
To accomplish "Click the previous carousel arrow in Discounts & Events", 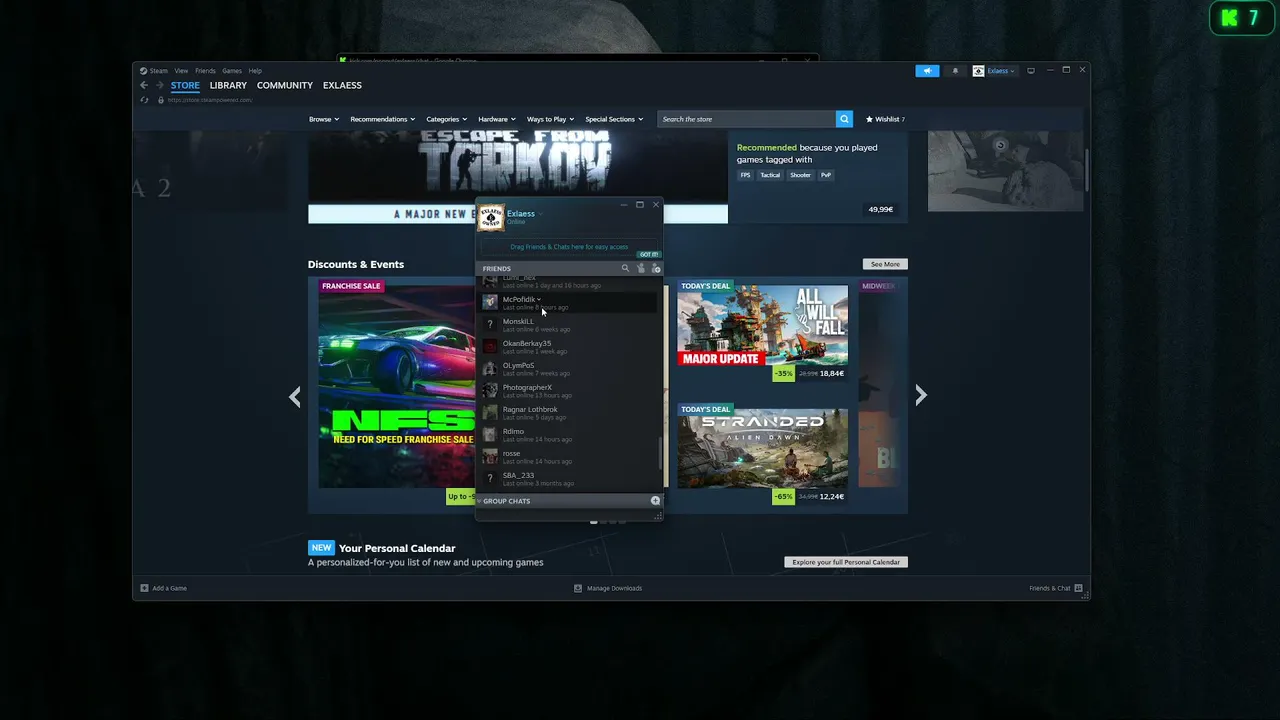I will coord(294,396).
